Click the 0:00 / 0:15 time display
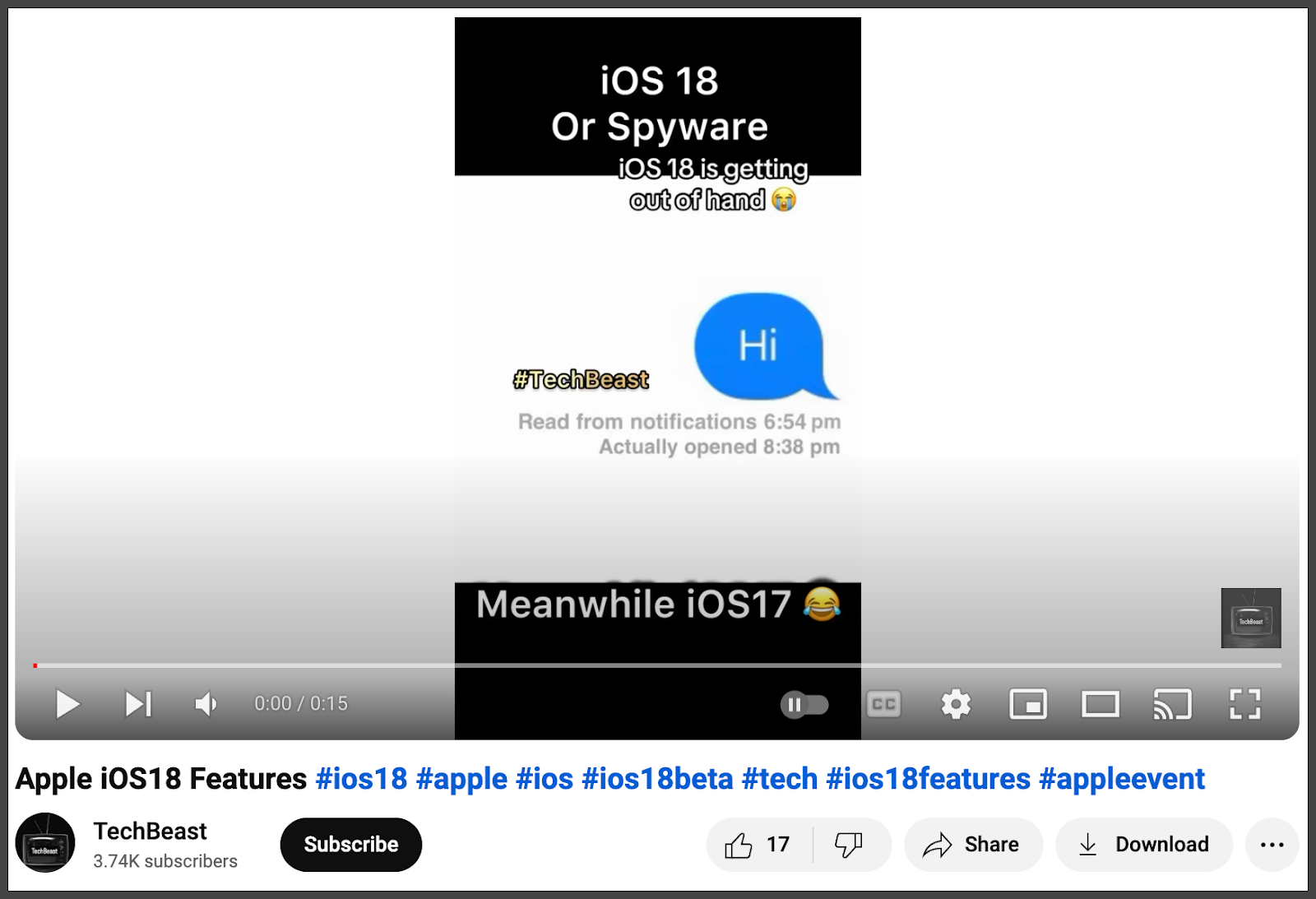1316x899 pixels. click(x=301, y=704)
